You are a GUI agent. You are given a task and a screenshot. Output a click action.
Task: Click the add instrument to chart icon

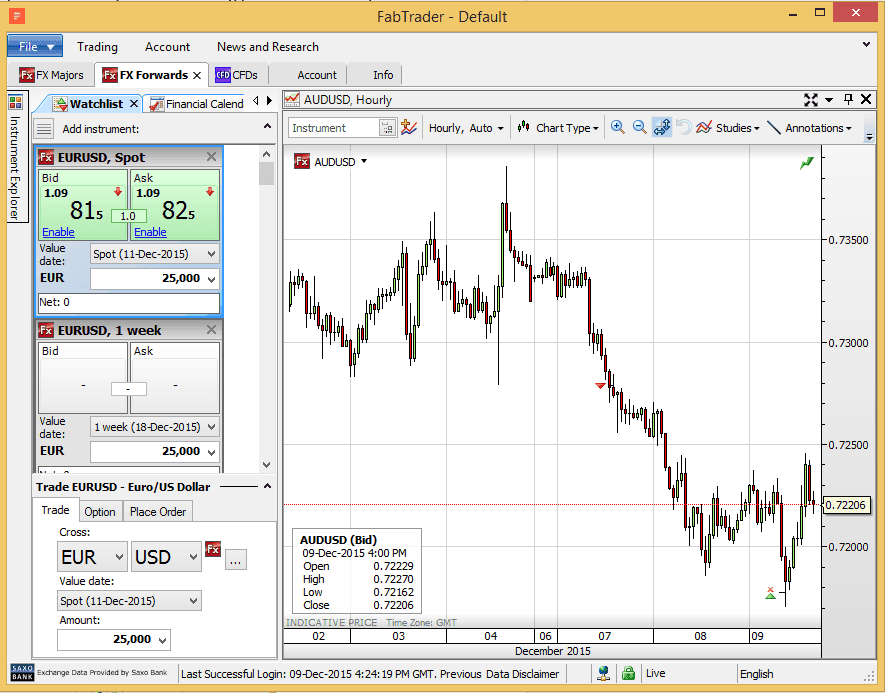pyautogui.click(x=409, y=128)
